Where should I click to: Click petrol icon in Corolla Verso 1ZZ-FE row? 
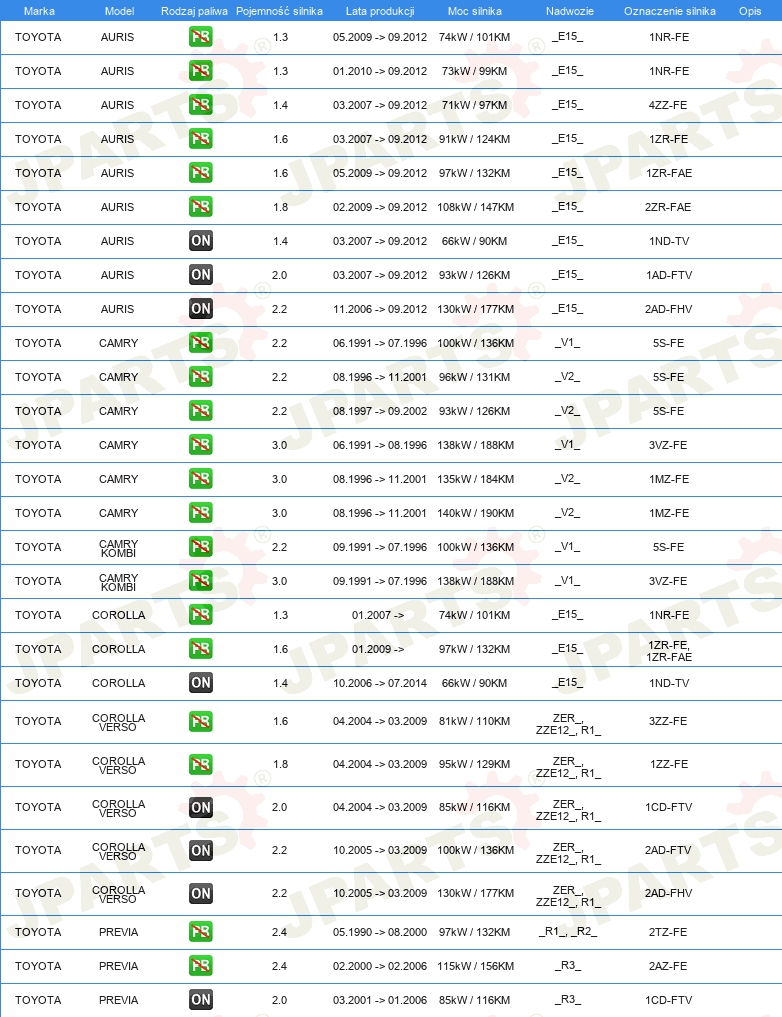tap(200, 764)
